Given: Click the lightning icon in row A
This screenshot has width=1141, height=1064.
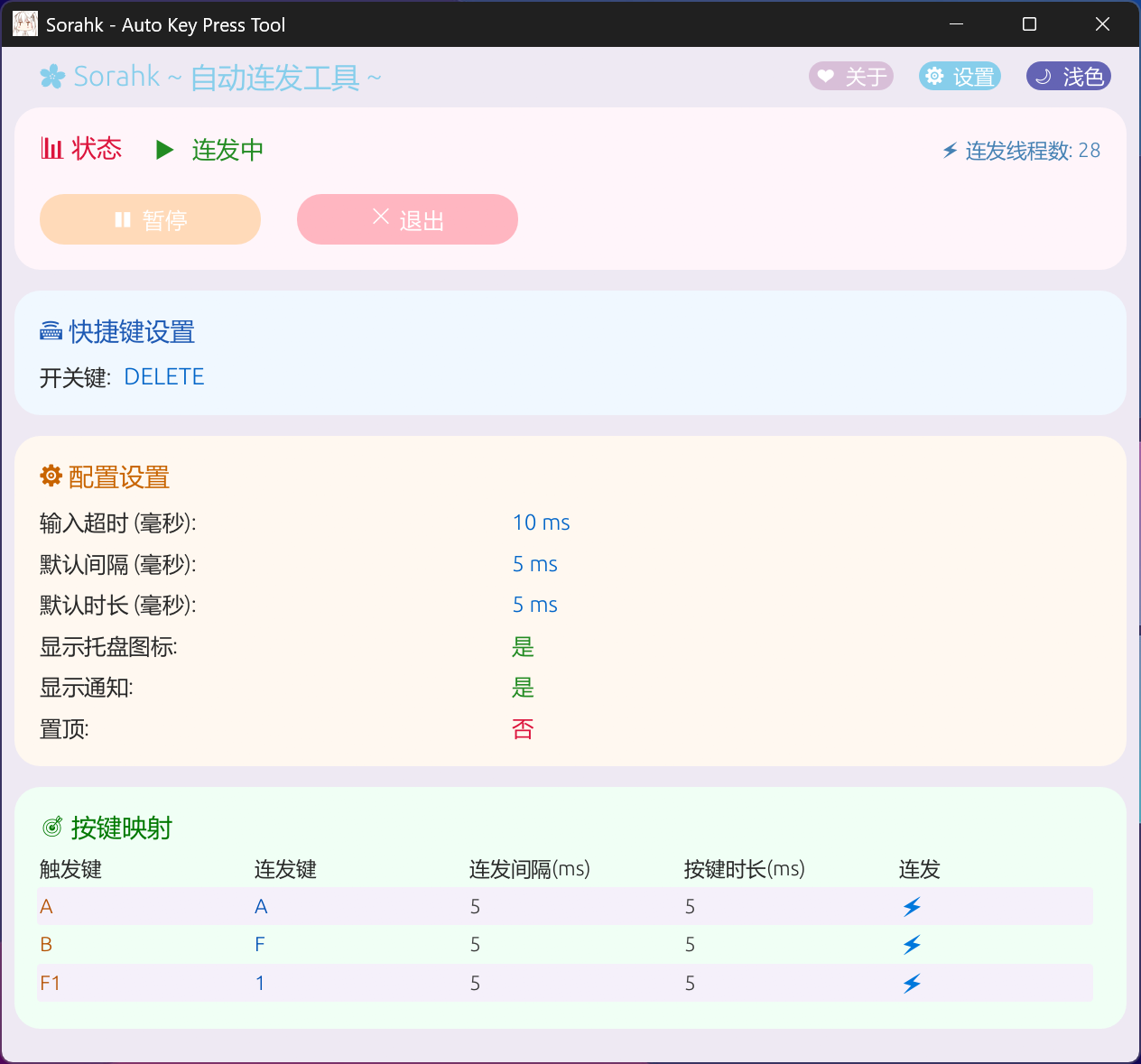Looking at the screenshot, I should point(912,907).
